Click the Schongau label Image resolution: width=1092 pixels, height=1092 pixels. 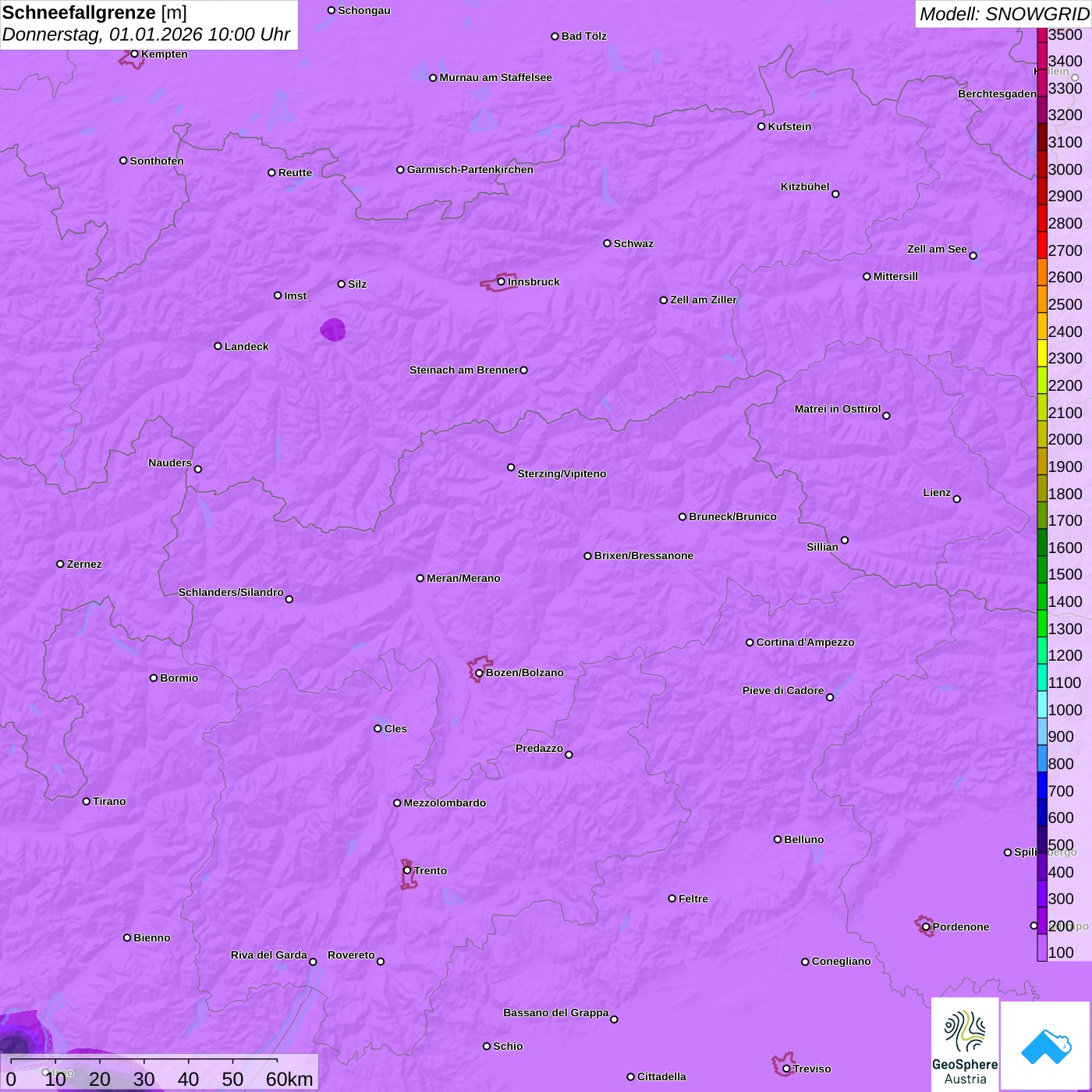click(x=364, y=10)
